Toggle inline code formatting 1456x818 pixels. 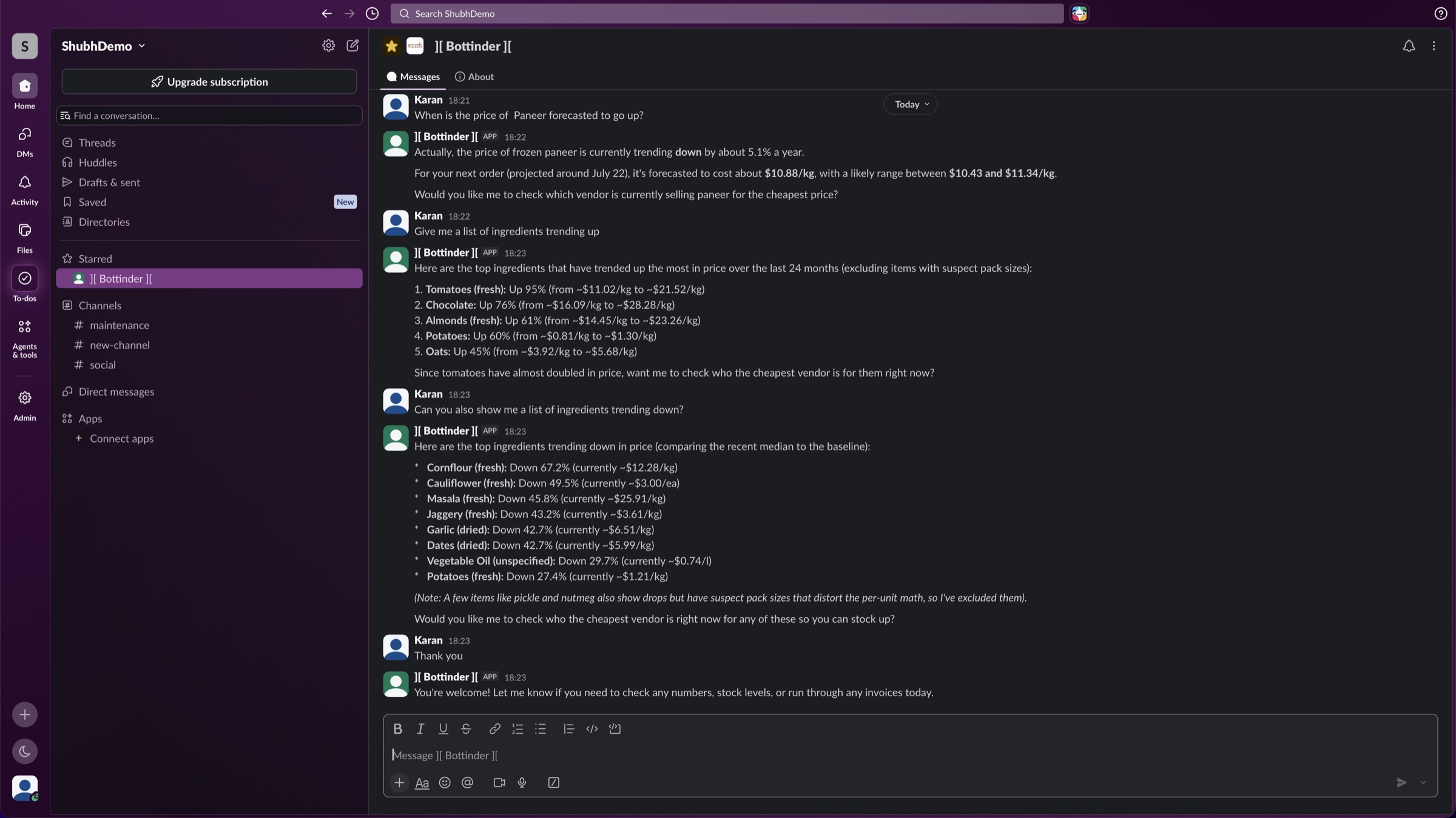click(592, 729)
